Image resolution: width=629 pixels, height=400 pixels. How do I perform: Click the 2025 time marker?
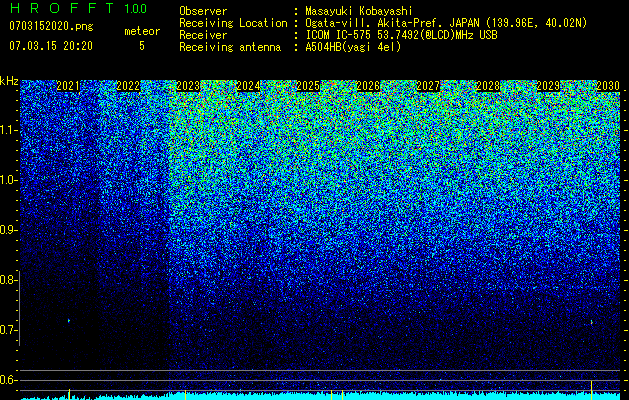(308, 86)
